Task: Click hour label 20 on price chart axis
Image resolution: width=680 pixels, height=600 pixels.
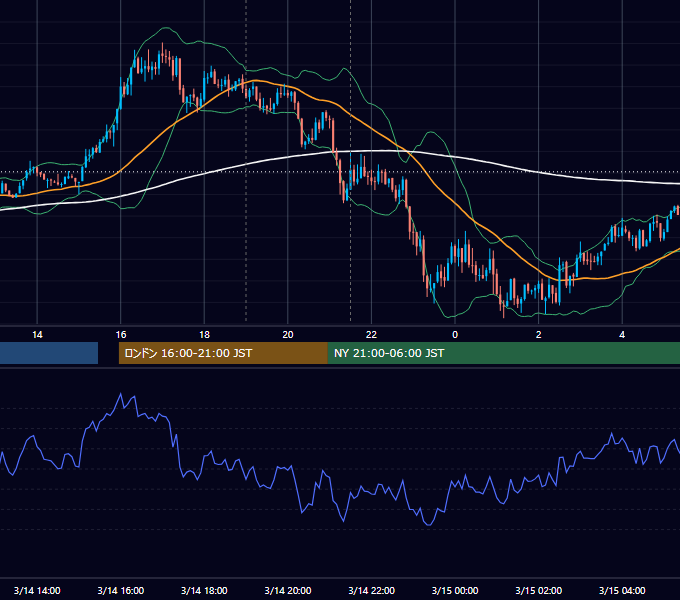Action: pos(288,335)
